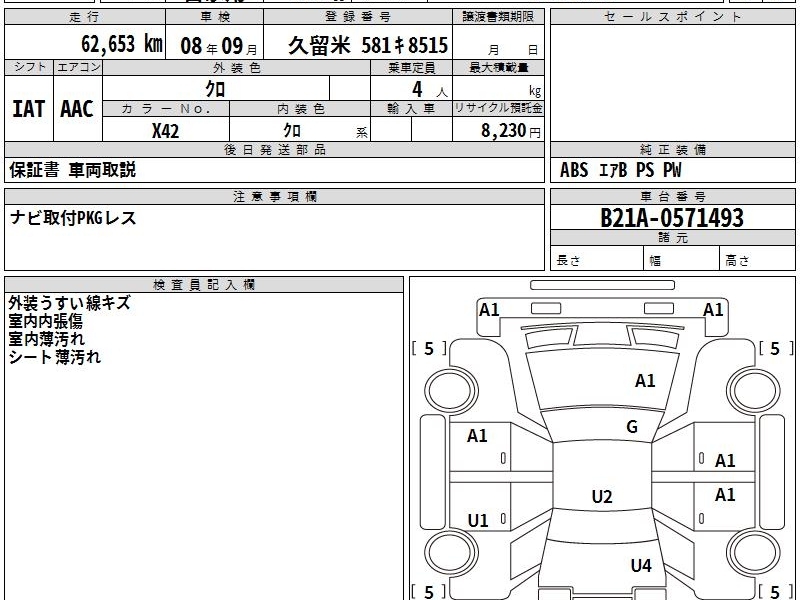Select the text 保証書 車両取説

(x=72, y=170)
